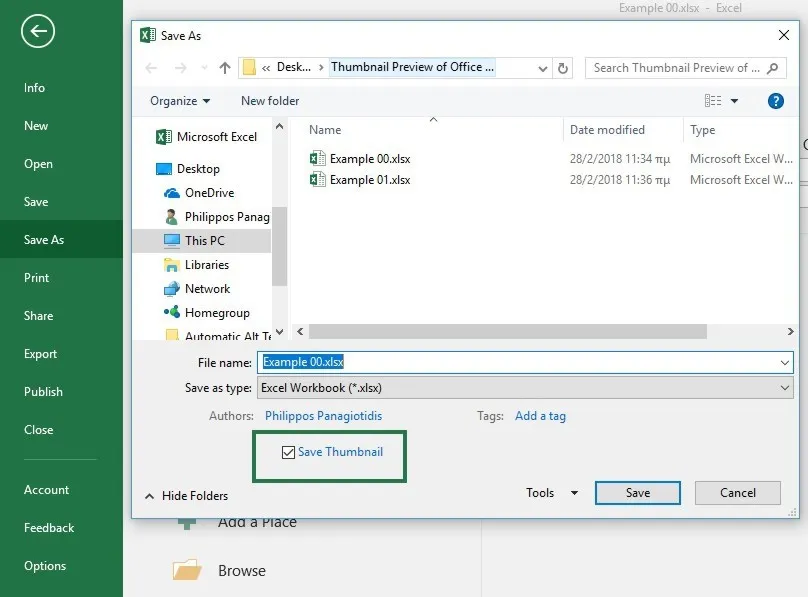Click the search magnifier icon
The image size is (808, 597).
[x=772, y=68]
